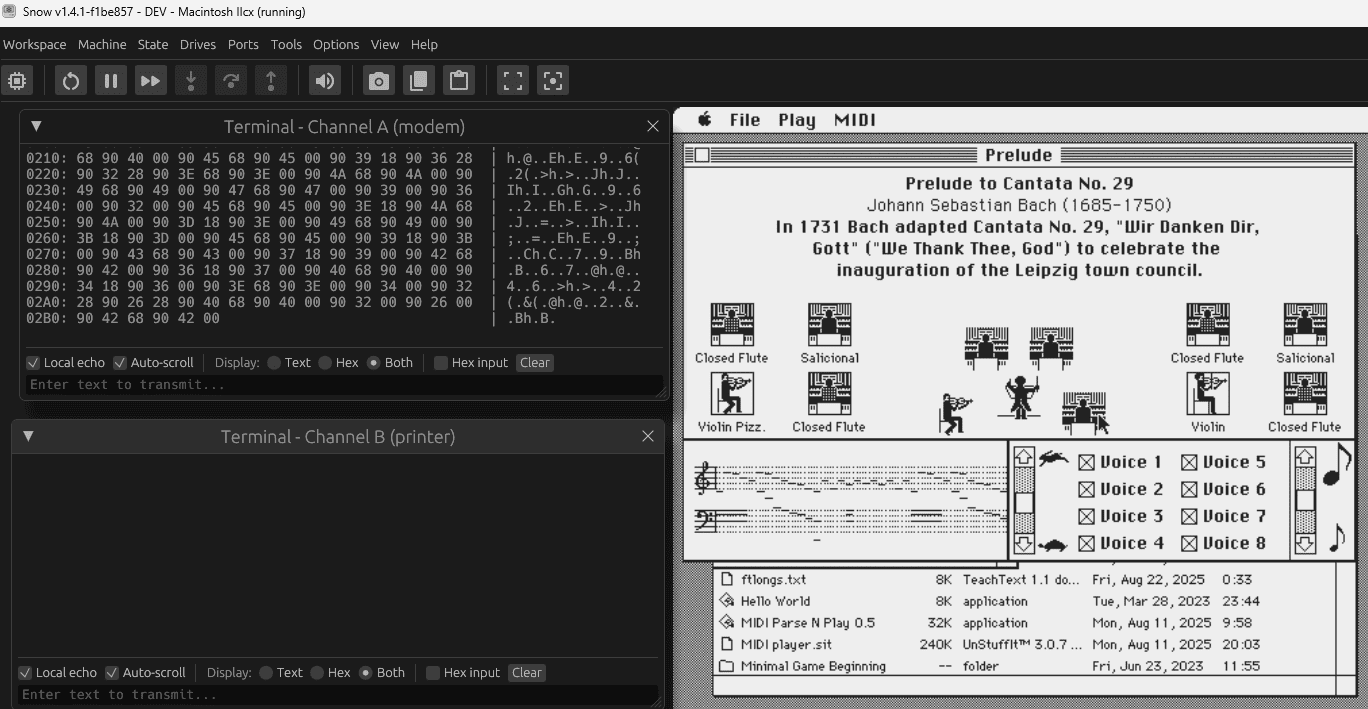Open the Macintosh File menu

pyautogui.click(x=745, y=120)
